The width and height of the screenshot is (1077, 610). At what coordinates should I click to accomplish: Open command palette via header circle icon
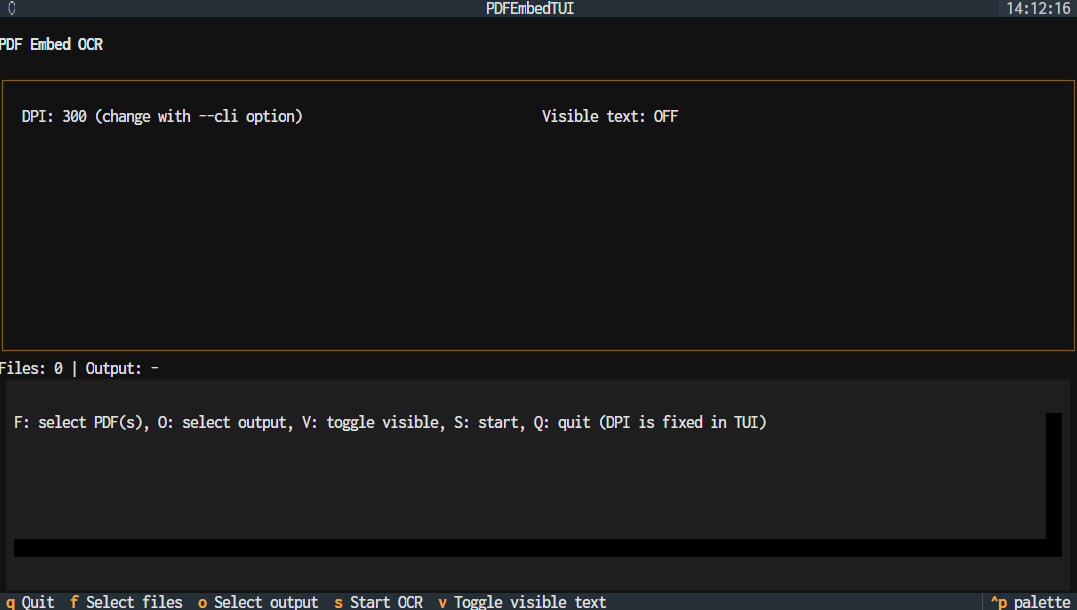[x=12, y=8]
